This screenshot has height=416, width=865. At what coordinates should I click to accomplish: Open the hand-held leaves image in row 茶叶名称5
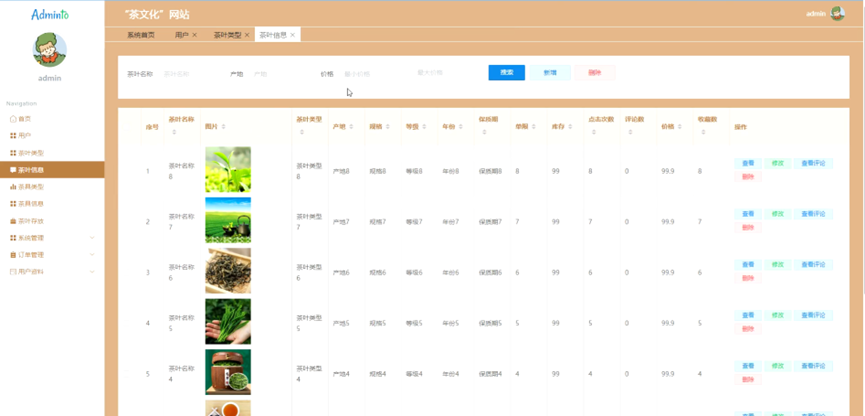point(228,322)
